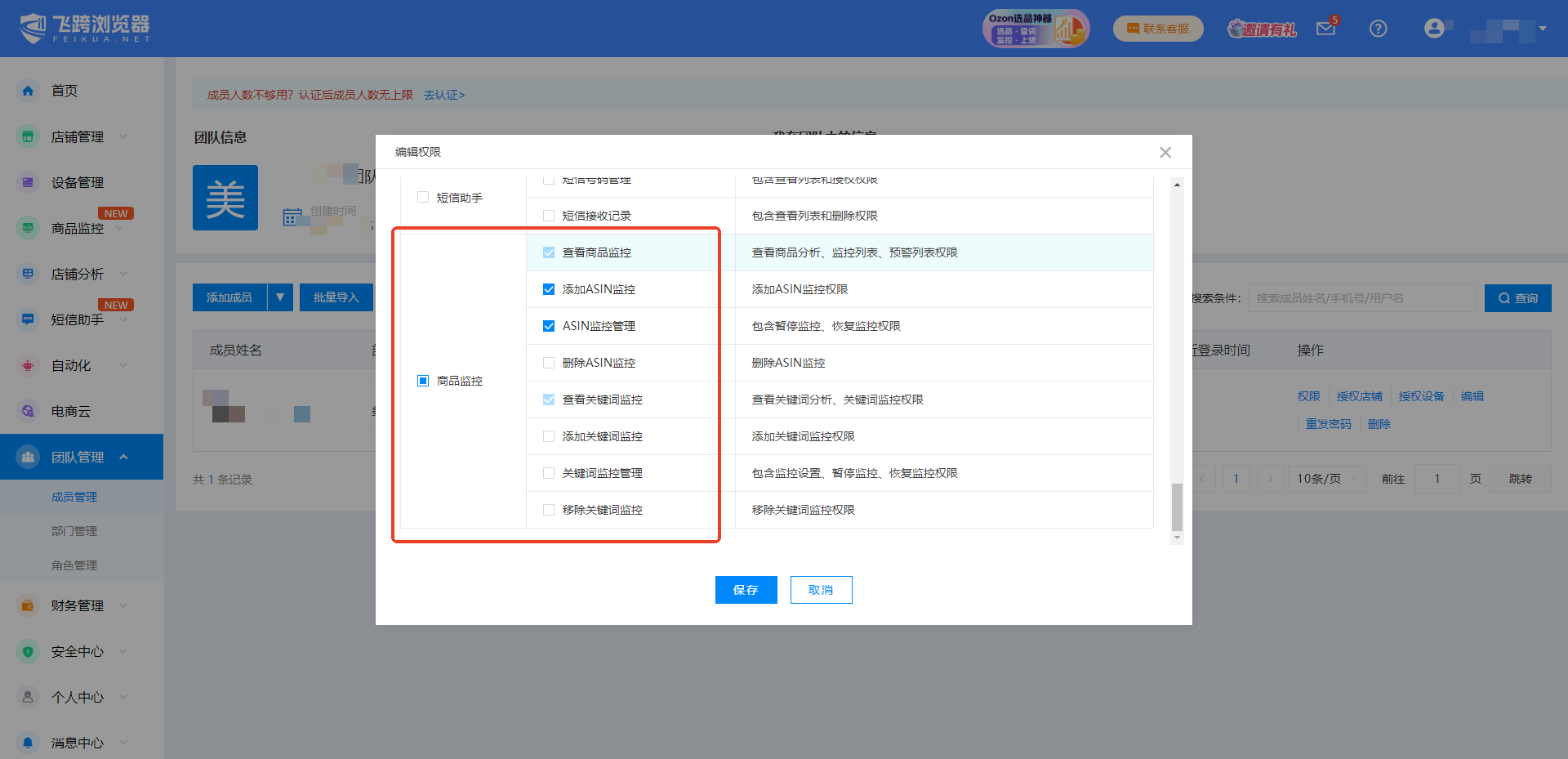1568x759 pixels.
Task: Open the 商品监控 sidebar section
Action: [78, 228]
